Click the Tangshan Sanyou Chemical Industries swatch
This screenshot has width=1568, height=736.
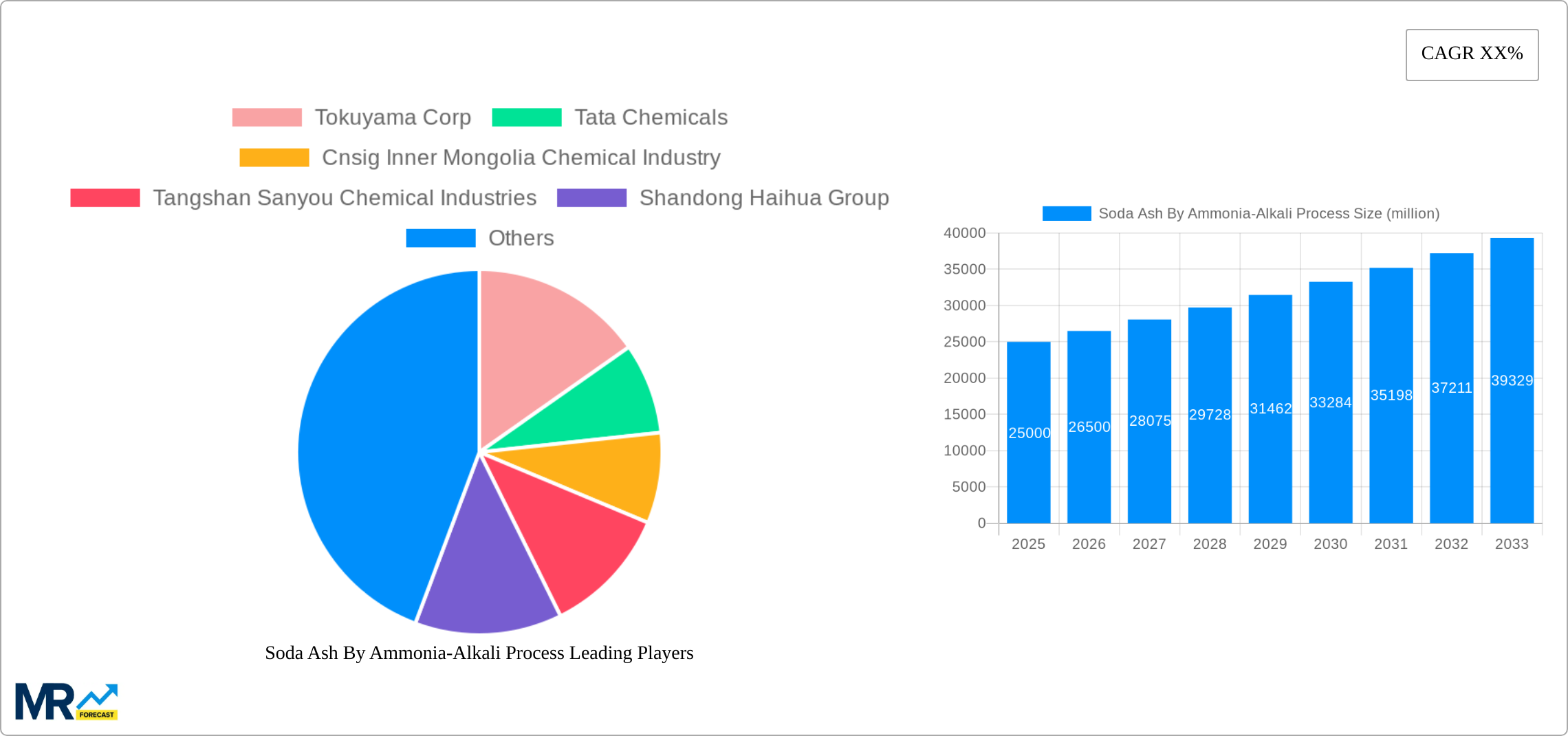tap(105, 197)
